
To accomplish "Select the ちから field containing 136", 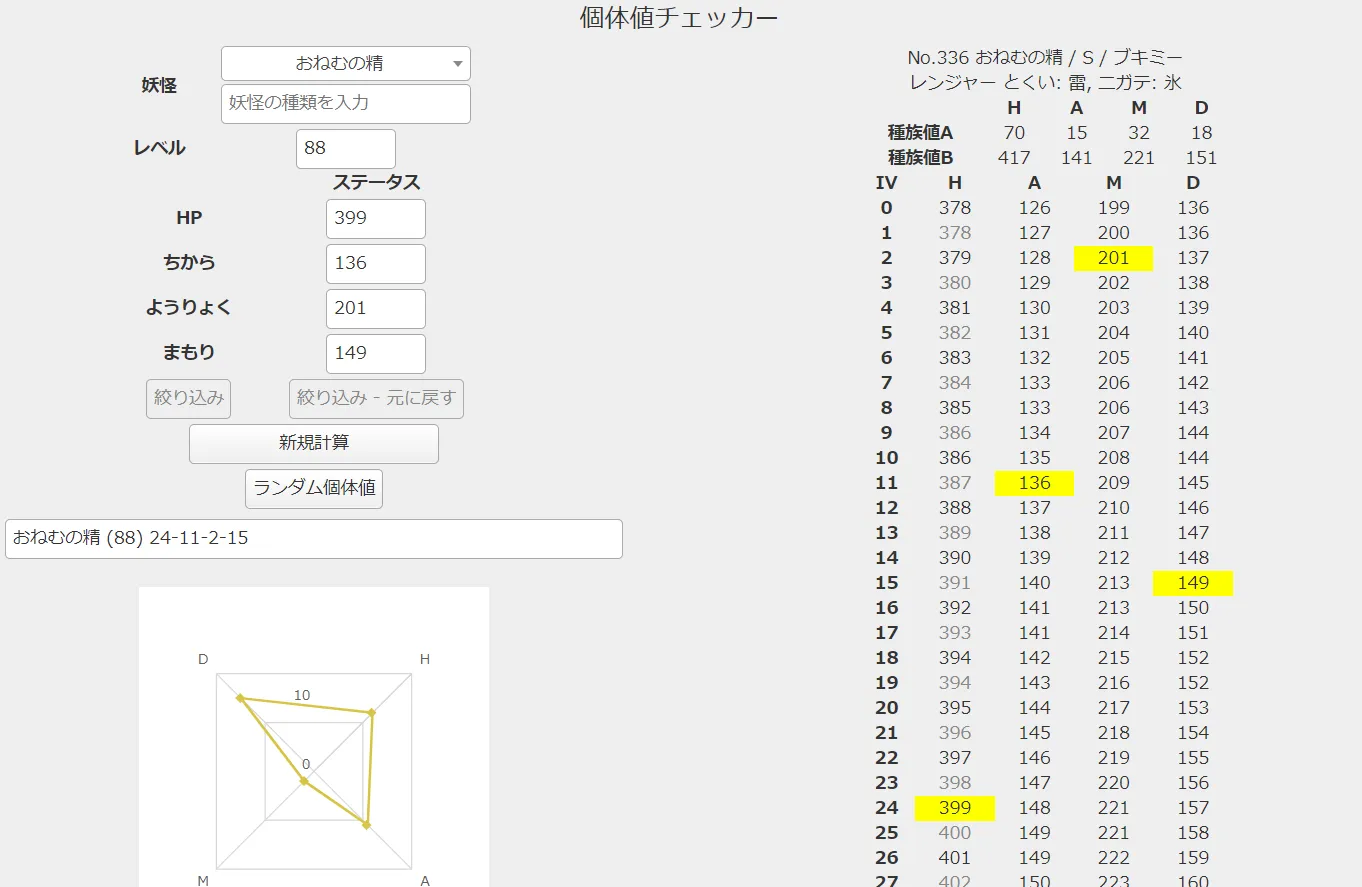I will point(376,263).
